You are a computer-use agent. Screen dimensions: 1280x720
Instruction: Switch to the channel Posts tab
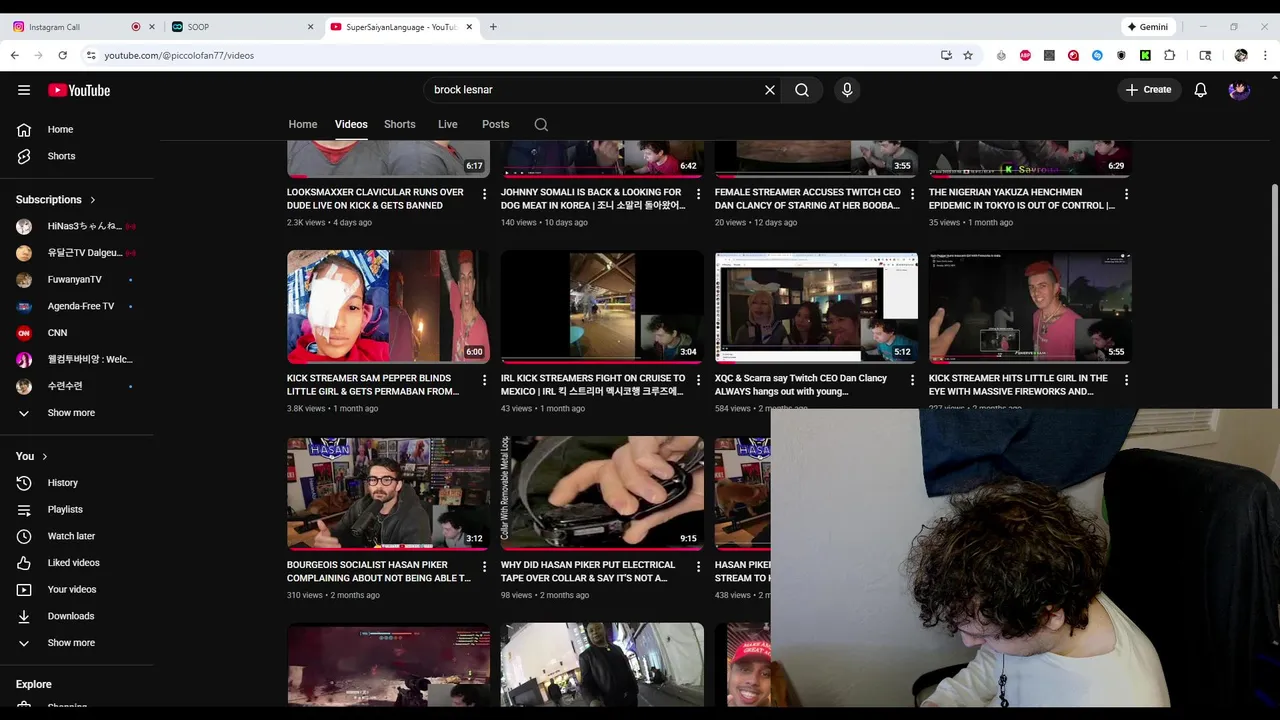pos(496,125)
